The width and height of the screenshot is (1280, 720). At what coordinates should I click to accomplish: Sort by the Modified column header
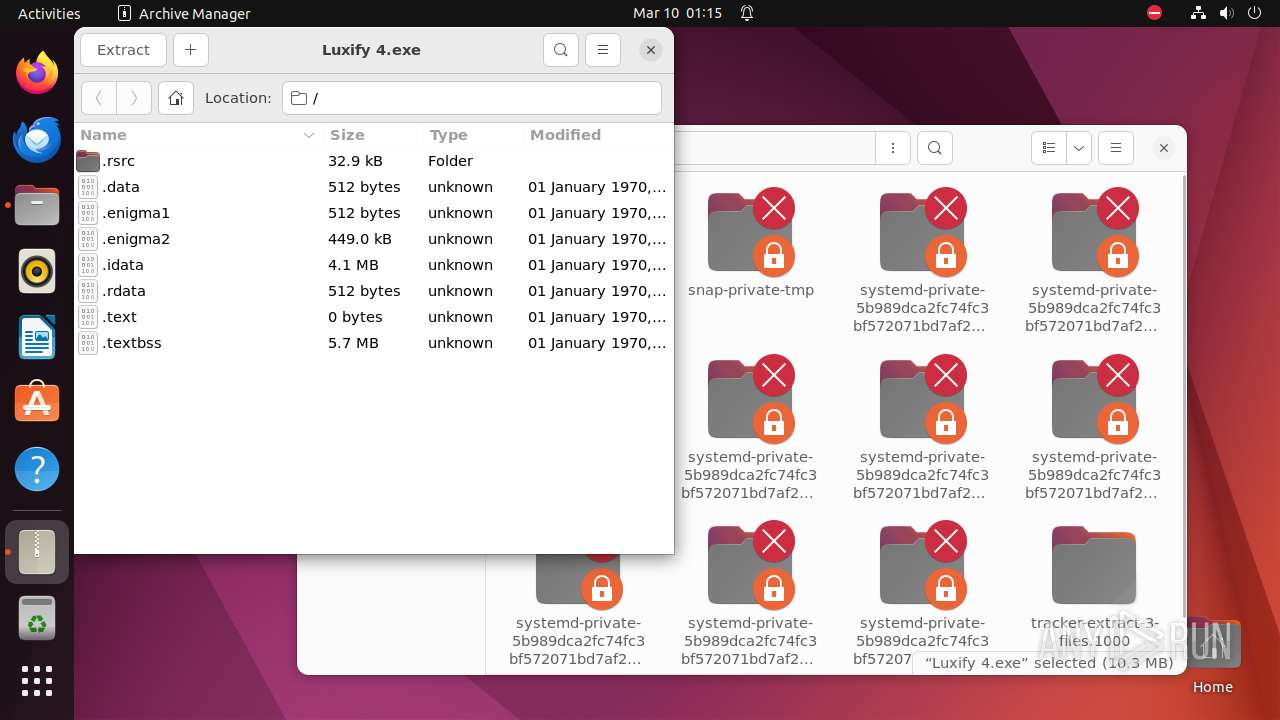click(x=597, y=135)
